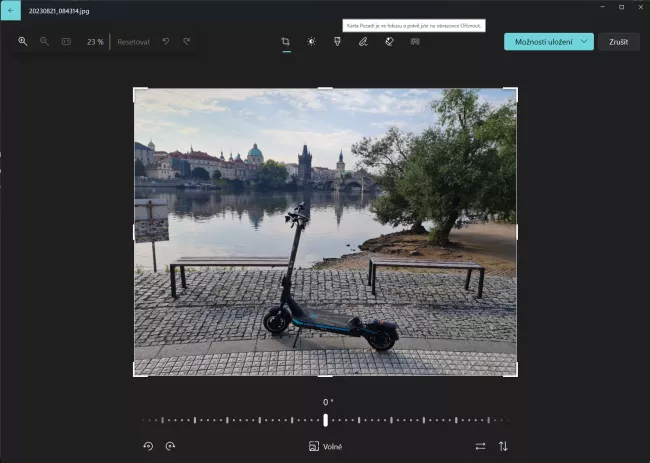The height and width of the screenshot is (463, 650).
Task: Click the Zrušit button
Action: (618, 42)
